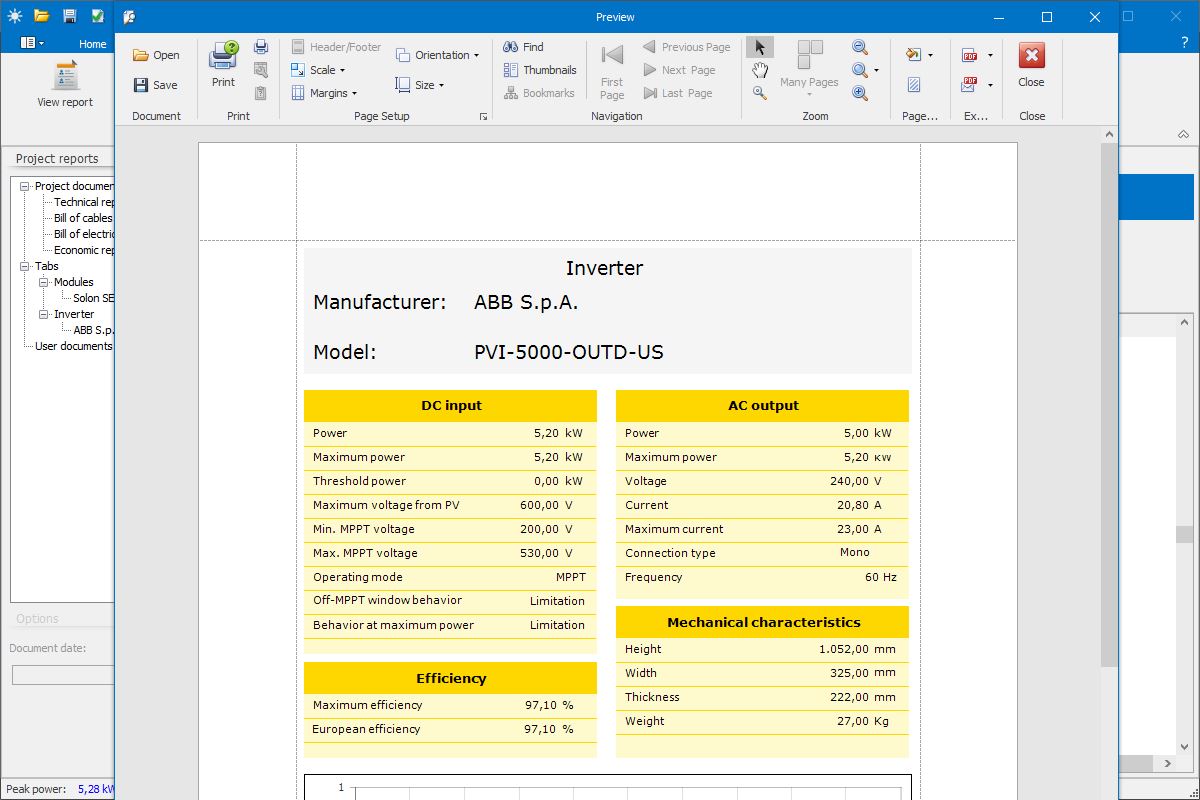The width and height of the screenshot is (1200, 800).
Task: Select the ABB S.p.A. tree item
Action: pos(93,330)
